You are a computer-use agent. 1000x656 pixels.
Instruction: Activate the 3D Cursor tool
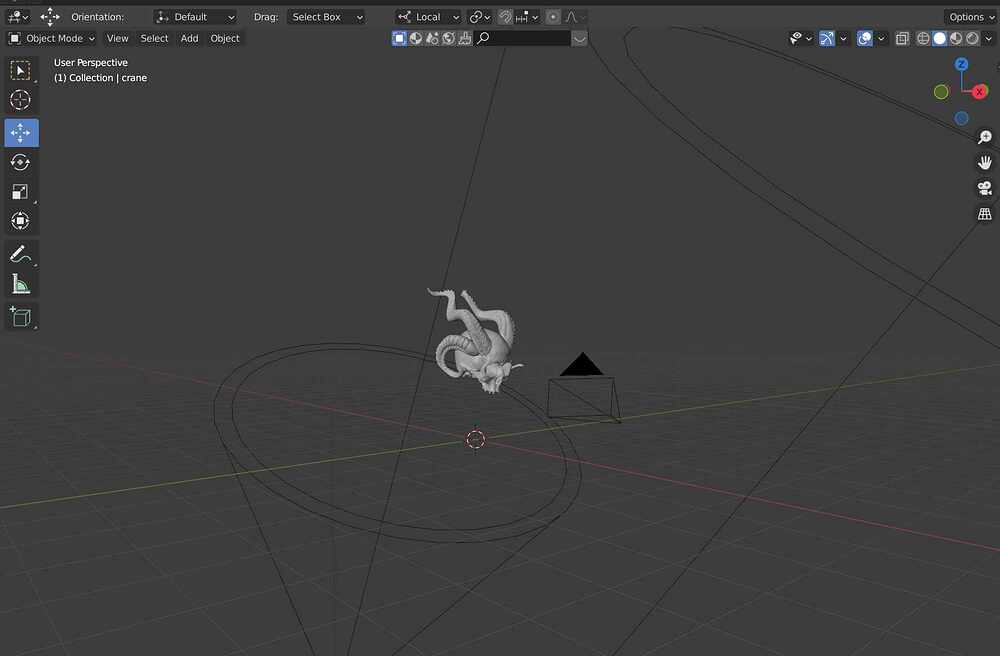21,100
